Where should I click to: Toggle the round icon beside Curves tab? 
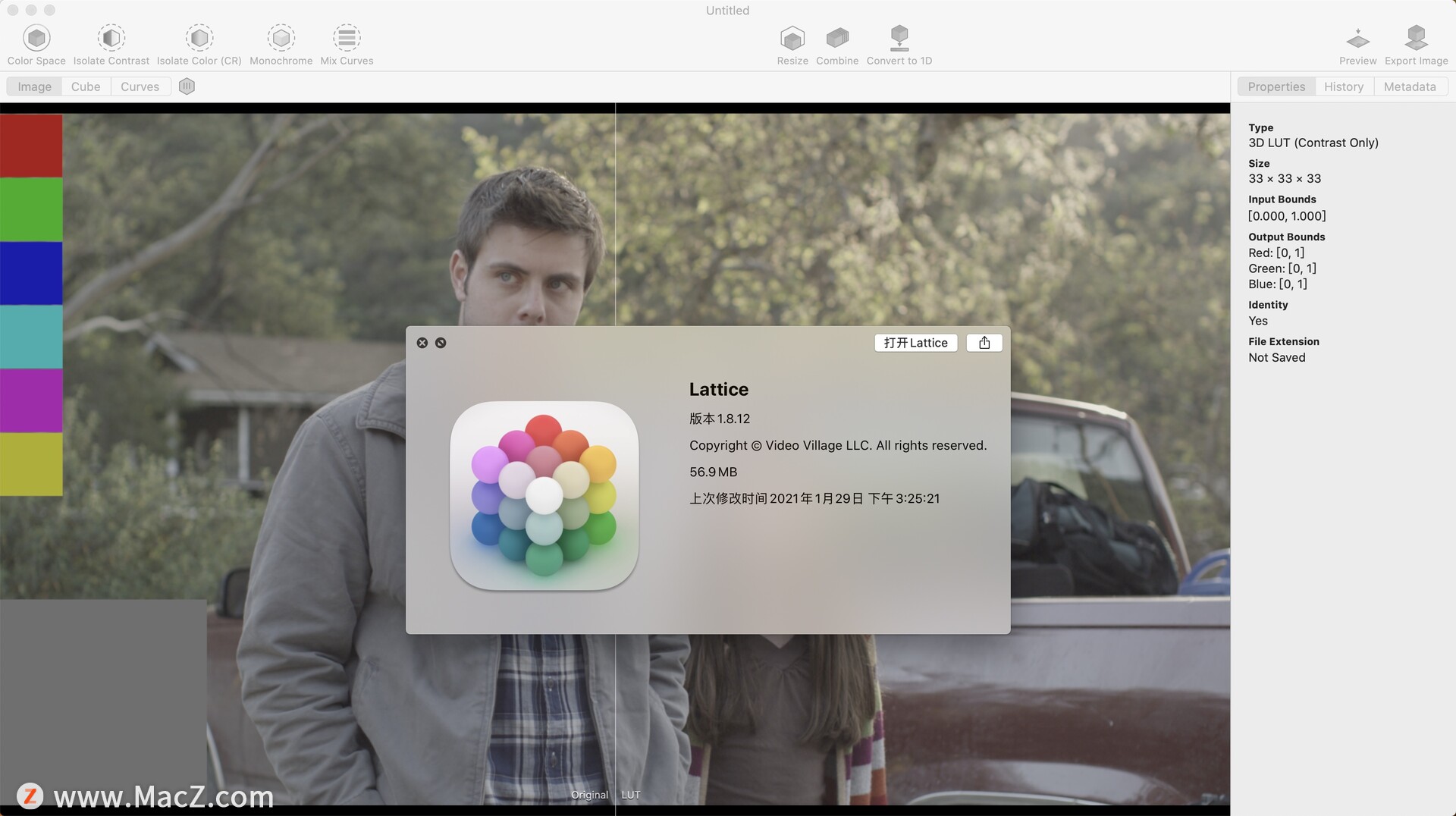click(187, 86)
